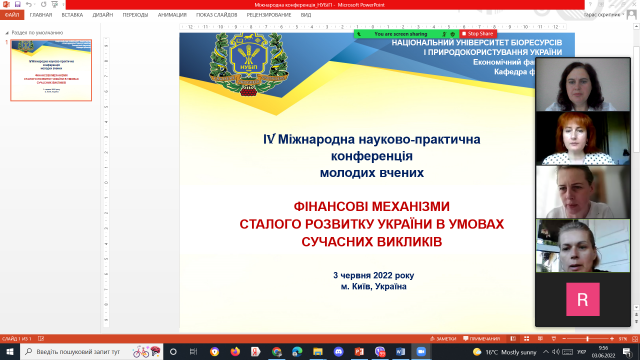Toggle the ЗАМЕТКИ notes pane
This screenshot has width=640, height=360.
[x=443, y=339]
